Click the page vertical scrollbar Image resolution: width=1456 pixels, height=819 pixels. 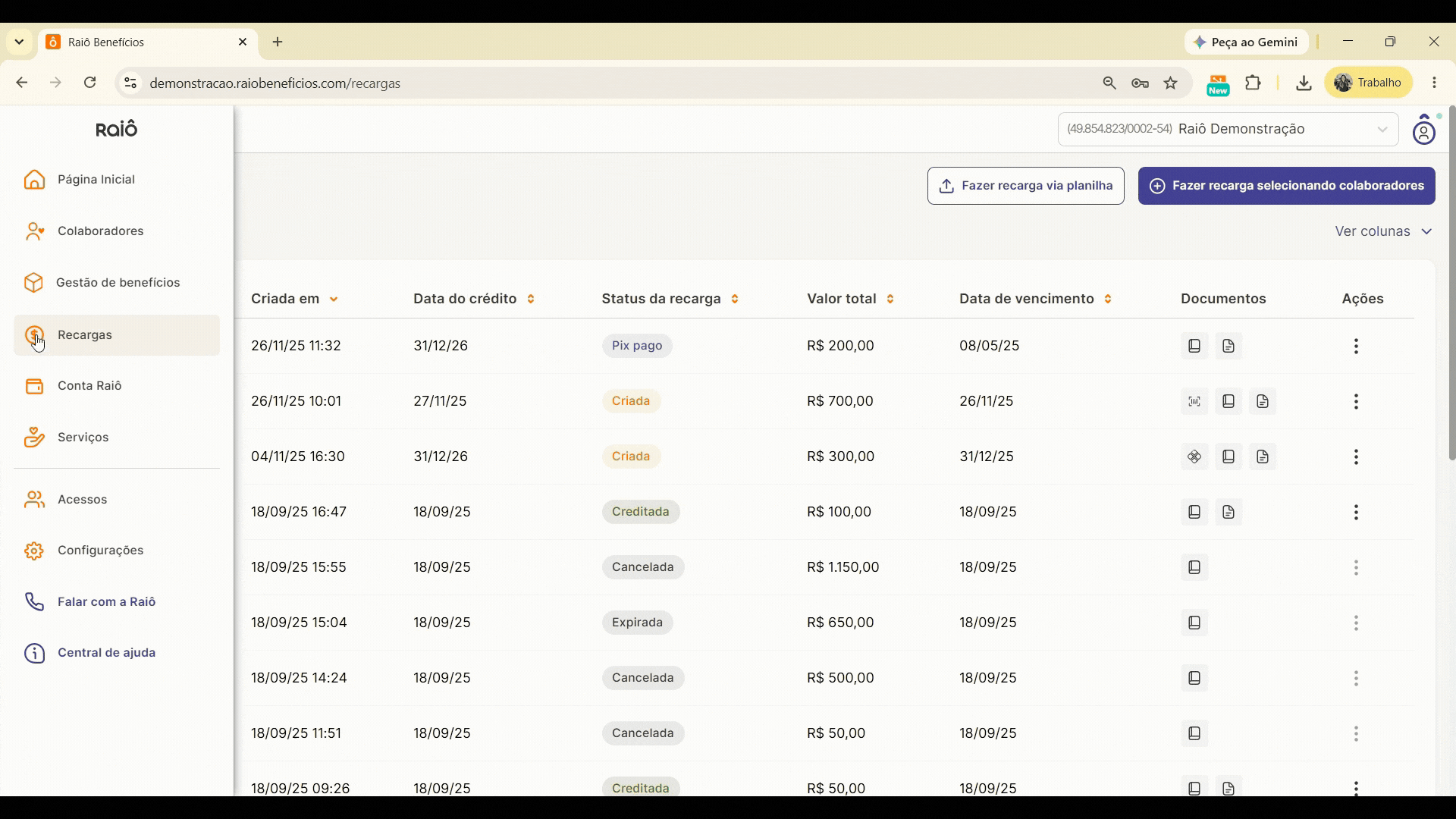pyautogui.click(x=1451, y=283)
